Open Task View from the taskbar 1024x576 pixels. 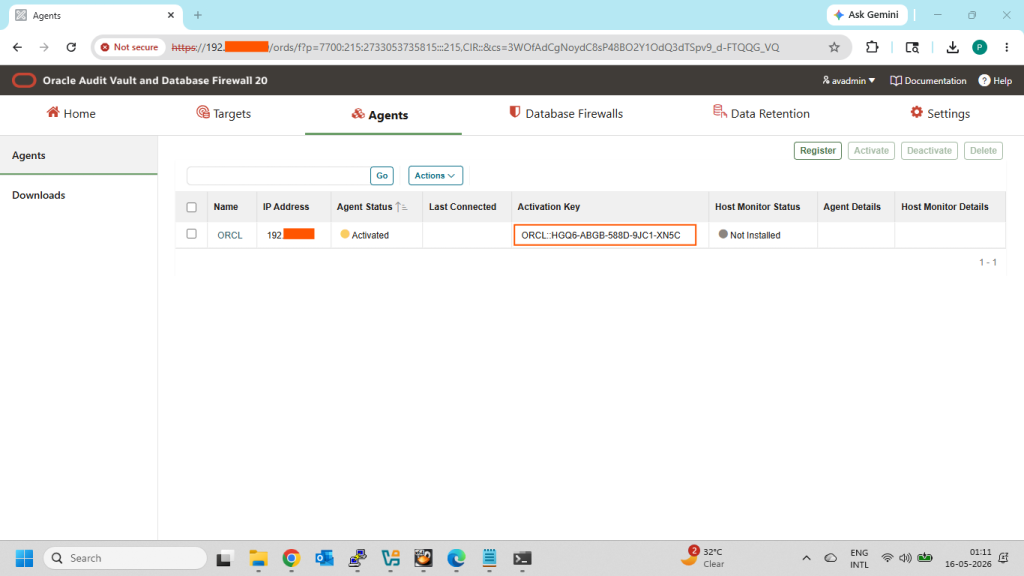click(x=224, y=558)
